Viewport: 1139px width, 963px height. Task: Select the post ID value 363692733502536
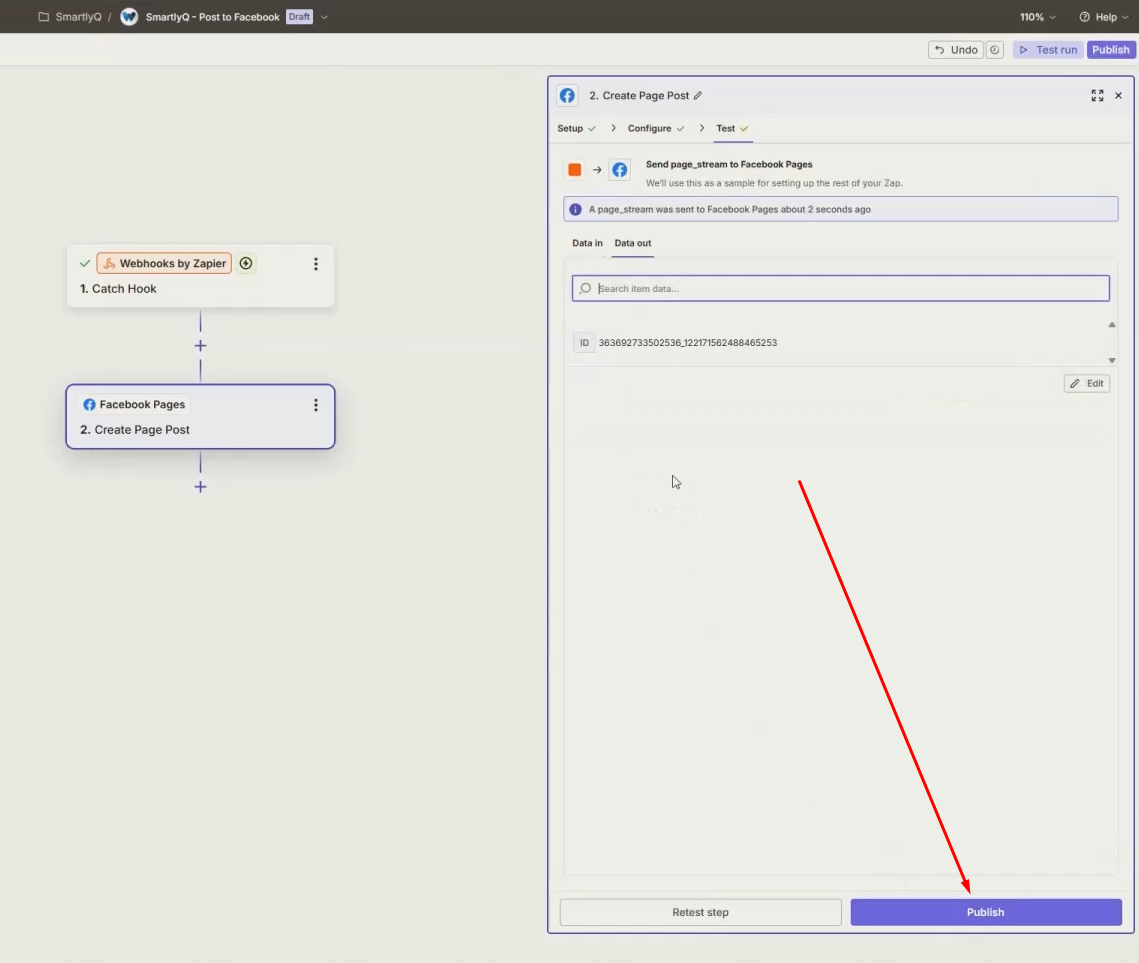687,343
